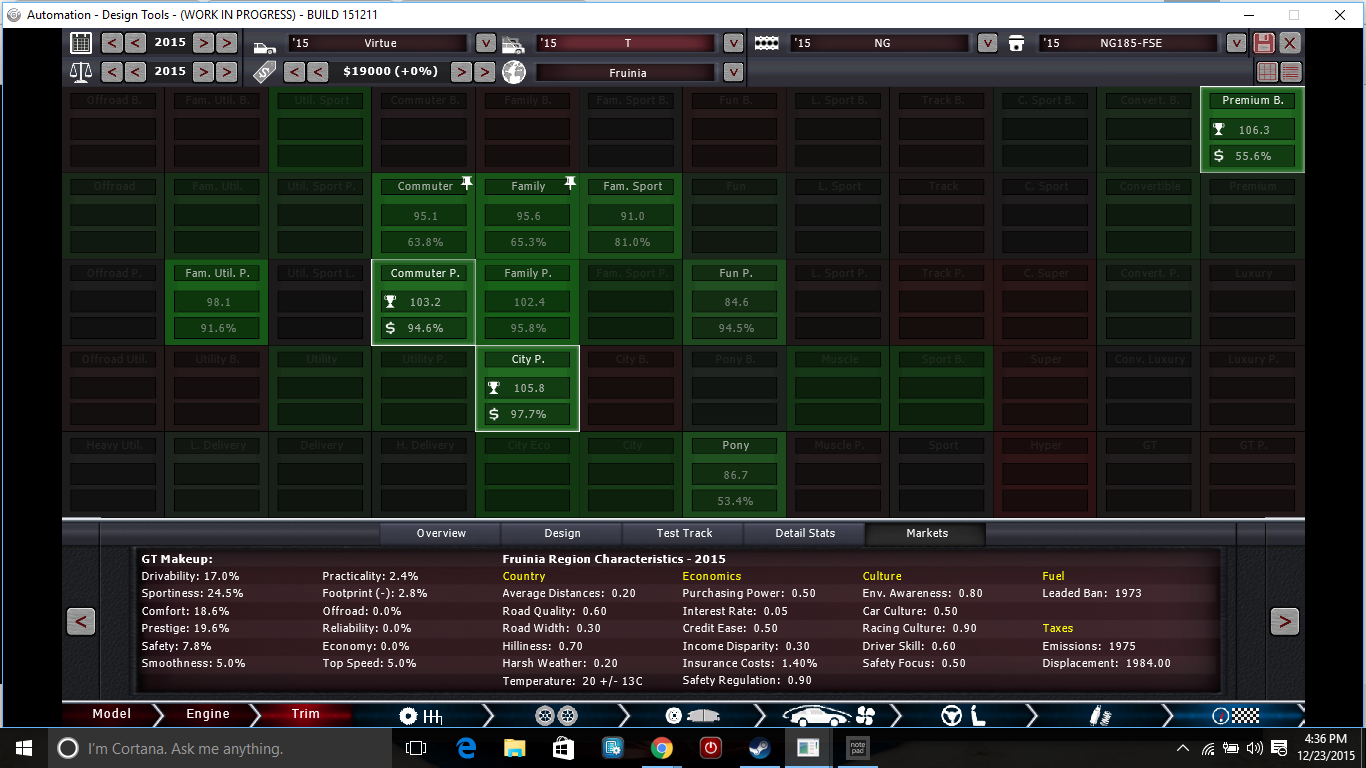Click the '15 NG185-FSE variant field
Screen dimensions: 1366x768
point(1129,43)
